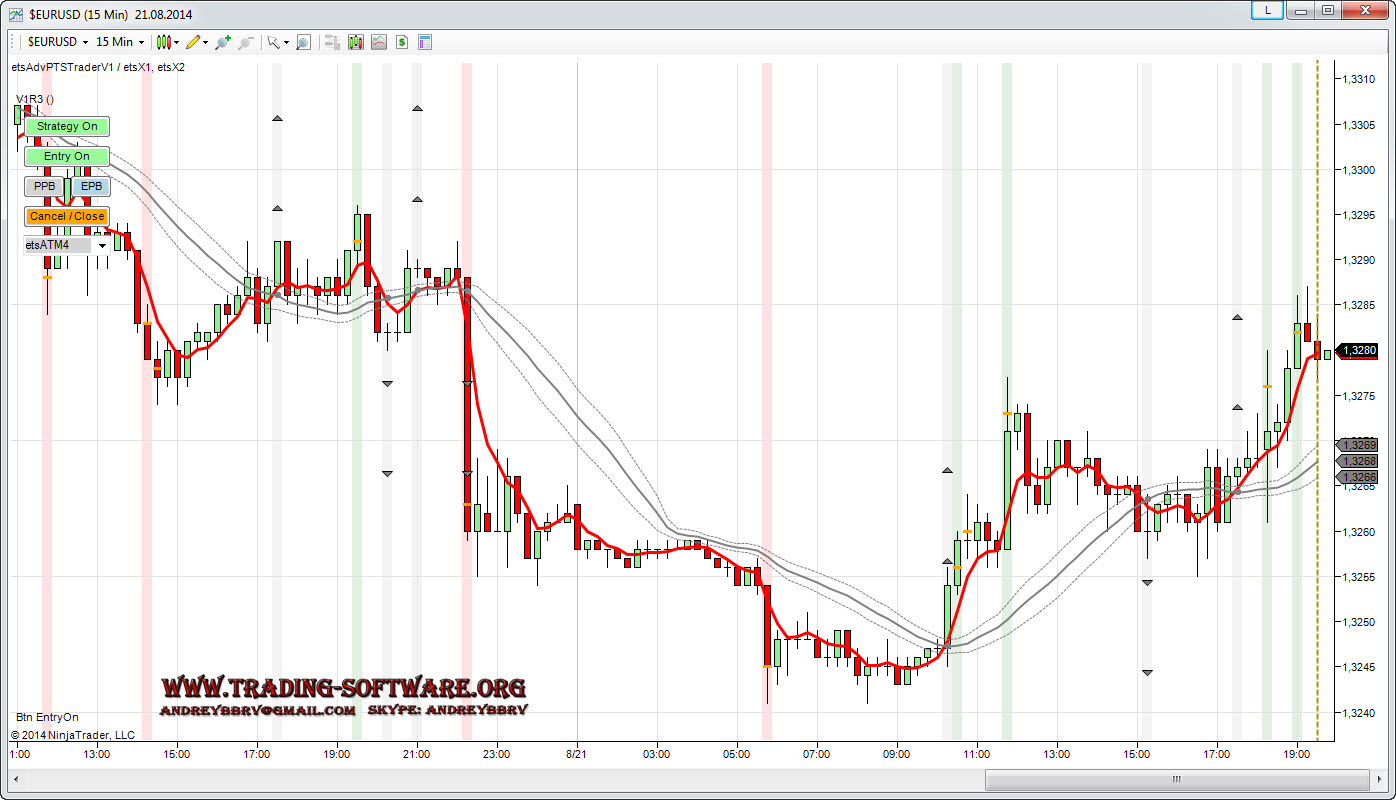Screen dimensions: 1396x800
Task: Click the horizontal chart scrollbar thumb
Action: point(1177,779)
